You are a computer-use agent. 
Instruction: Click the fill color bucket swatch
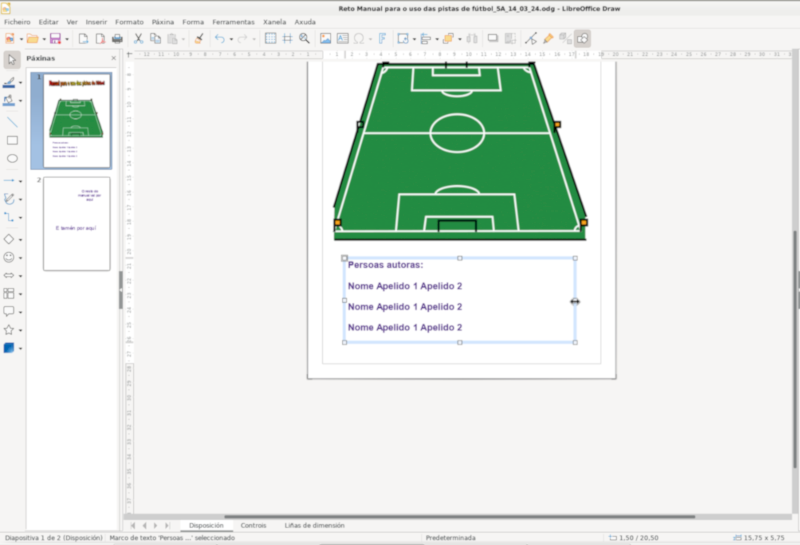click(x=9, y=100)
